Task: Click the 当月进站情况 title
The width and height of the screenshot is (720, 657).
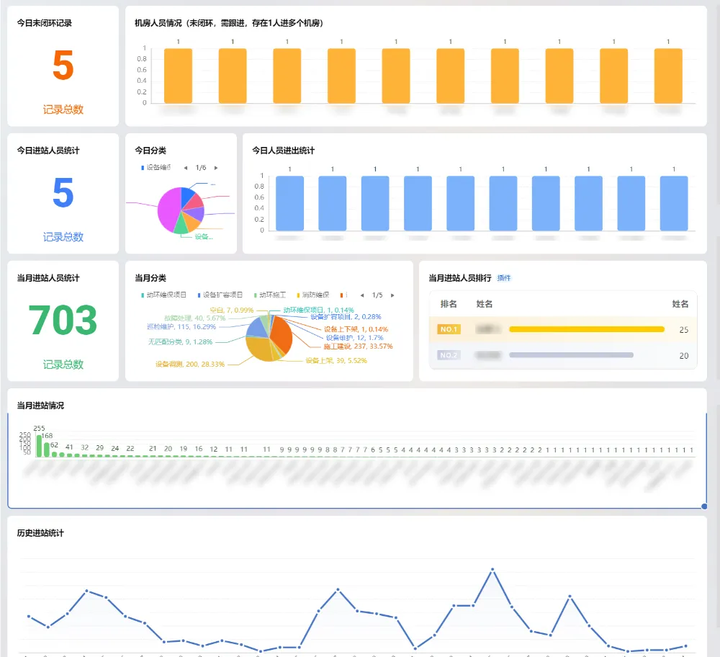Action: point(40,405)
